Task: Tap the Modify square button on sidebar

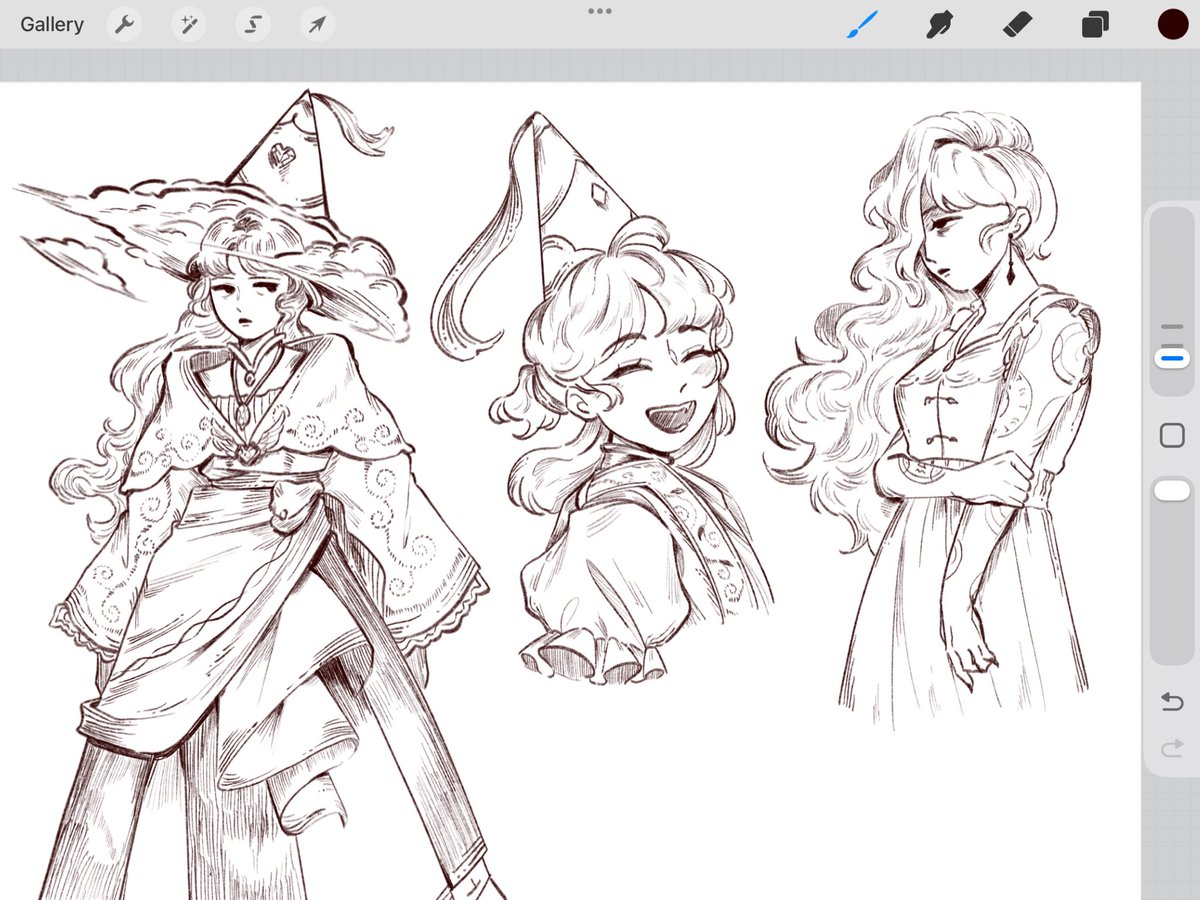Action: click(1172, 435)
